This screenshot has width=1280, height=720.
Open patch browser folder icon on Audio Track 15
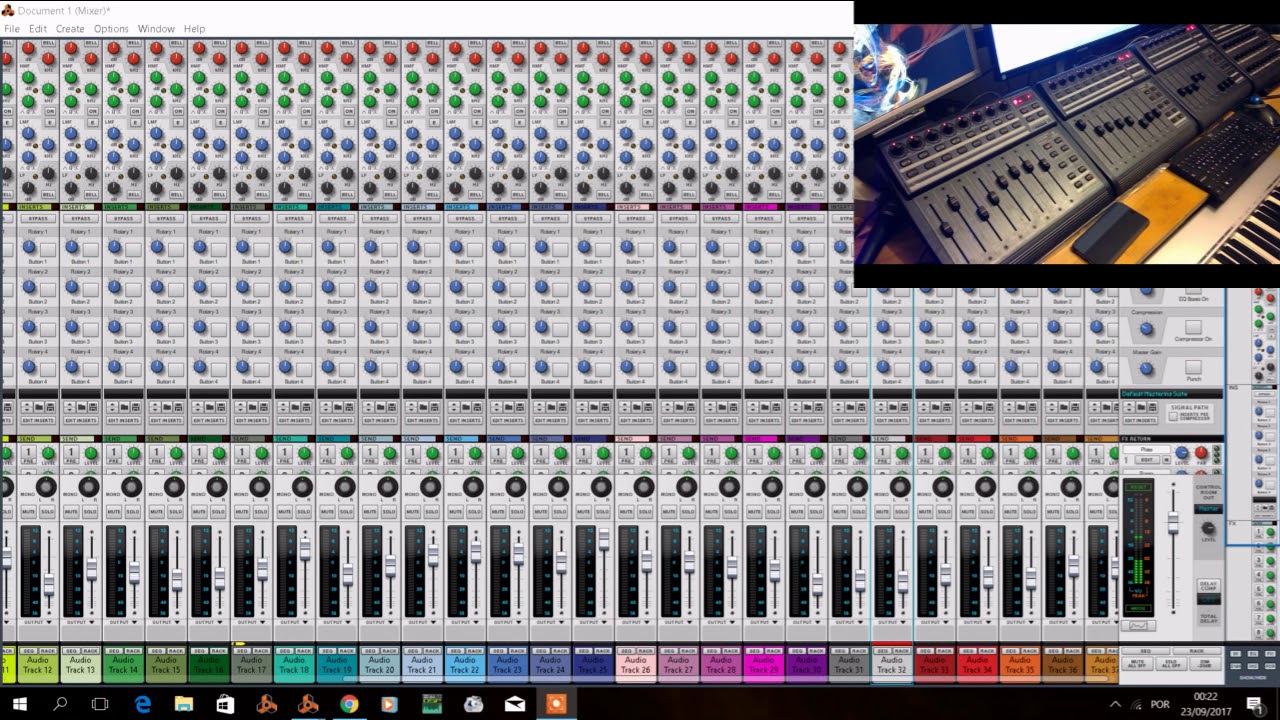tap(167, 407)
